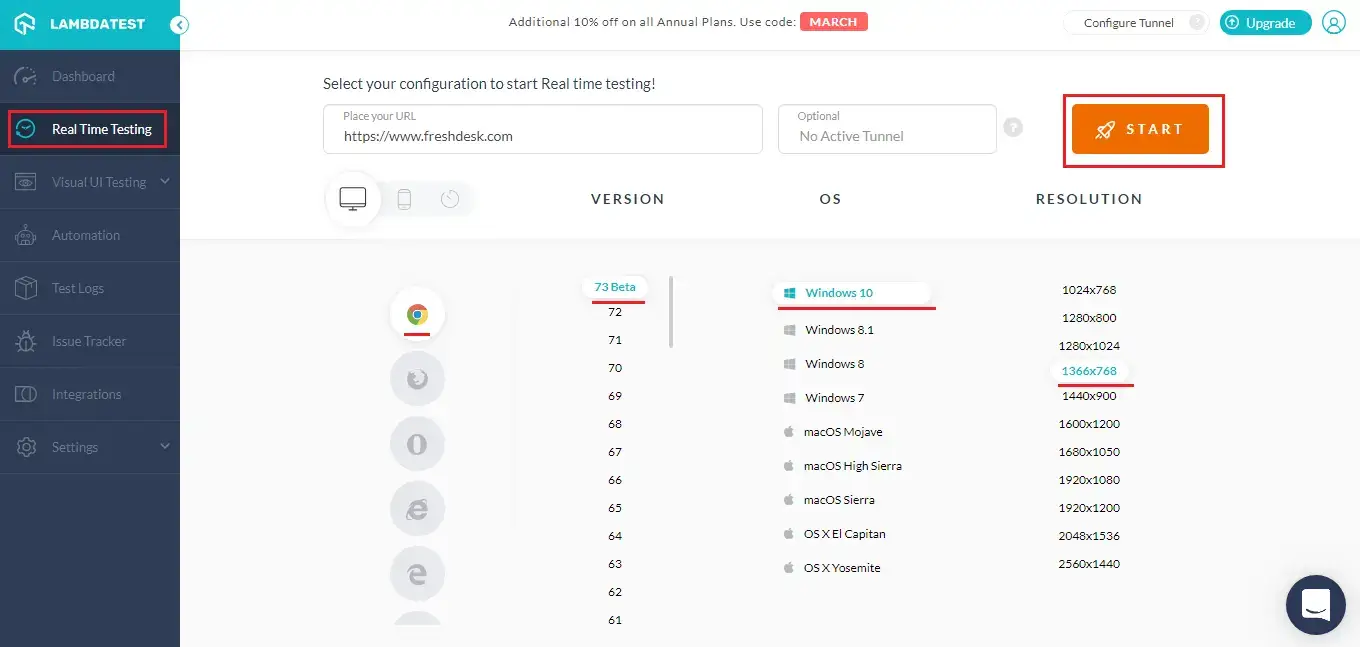Viewport: 1360px width, 647px height.
Task: Switch to desktop device mode
Action: coord(353,199)
